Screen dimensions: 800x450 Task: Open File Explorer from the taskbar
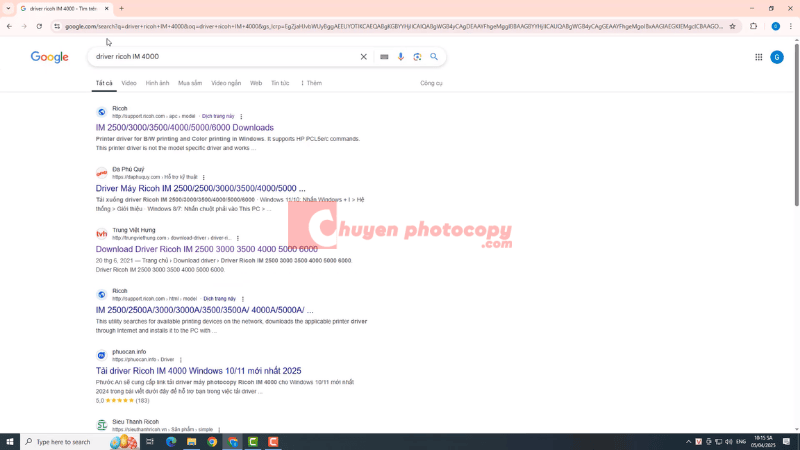191,442
